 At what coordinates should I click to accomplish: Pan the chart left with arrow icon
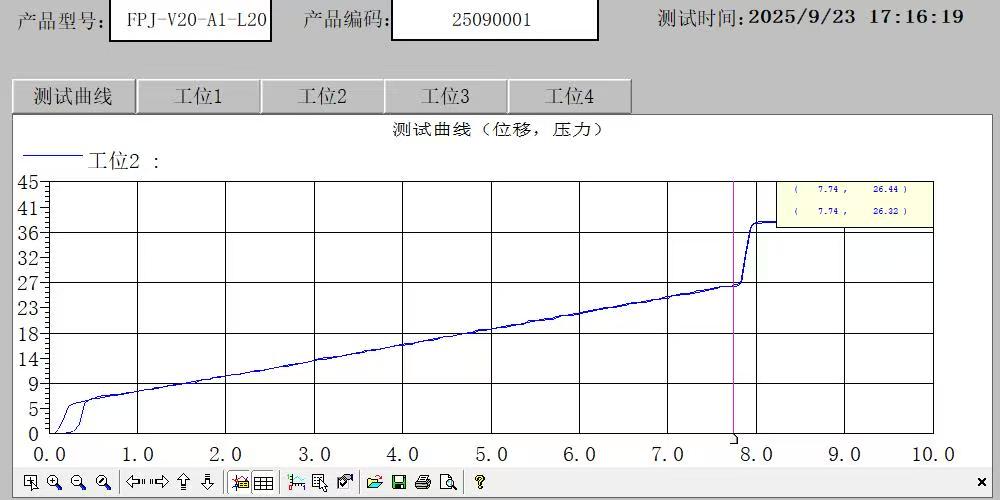click(x=135, y=482)
